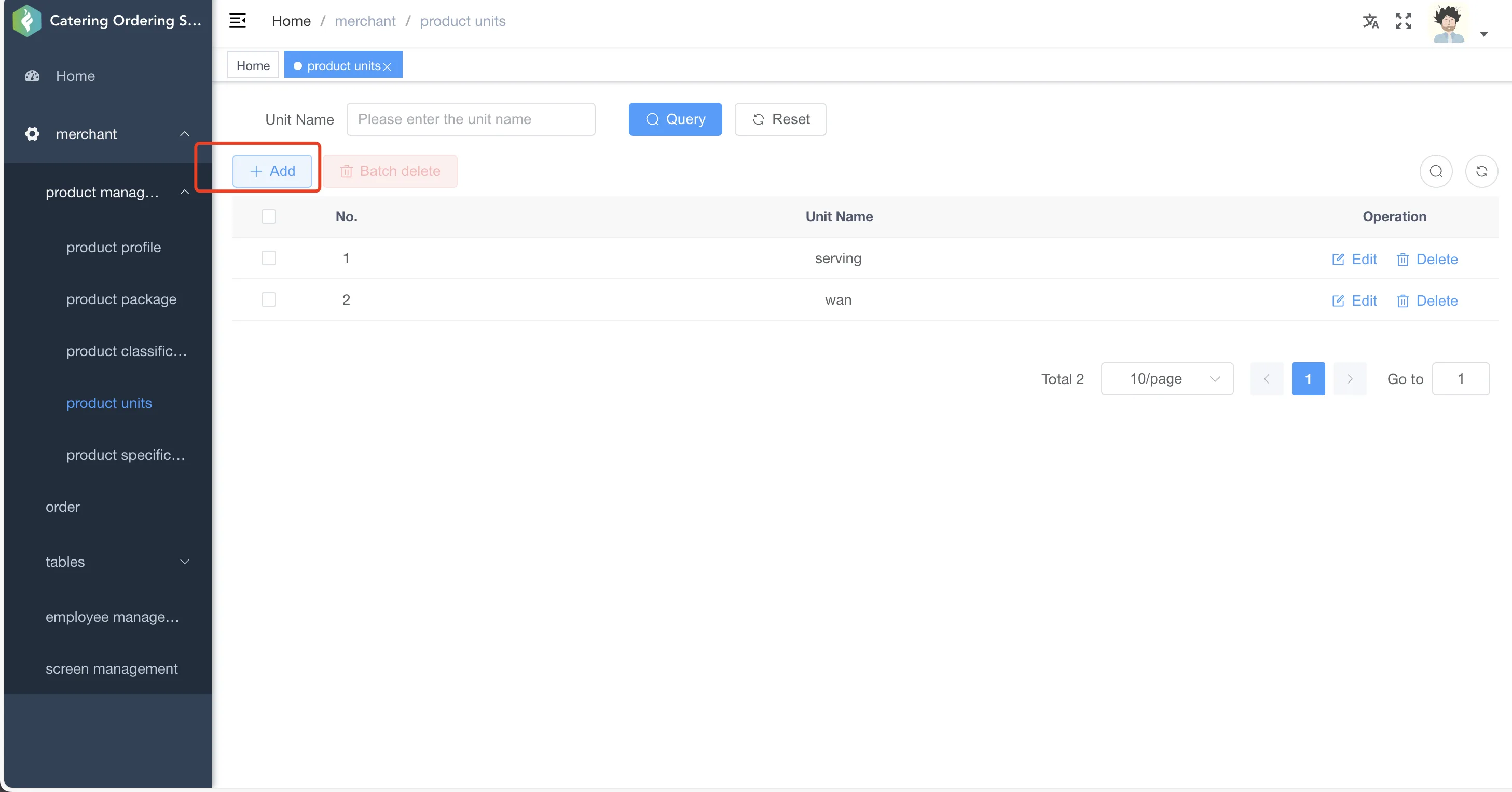
Task: Click the Catering Ordering System logo icon
Action: [26, 21]
